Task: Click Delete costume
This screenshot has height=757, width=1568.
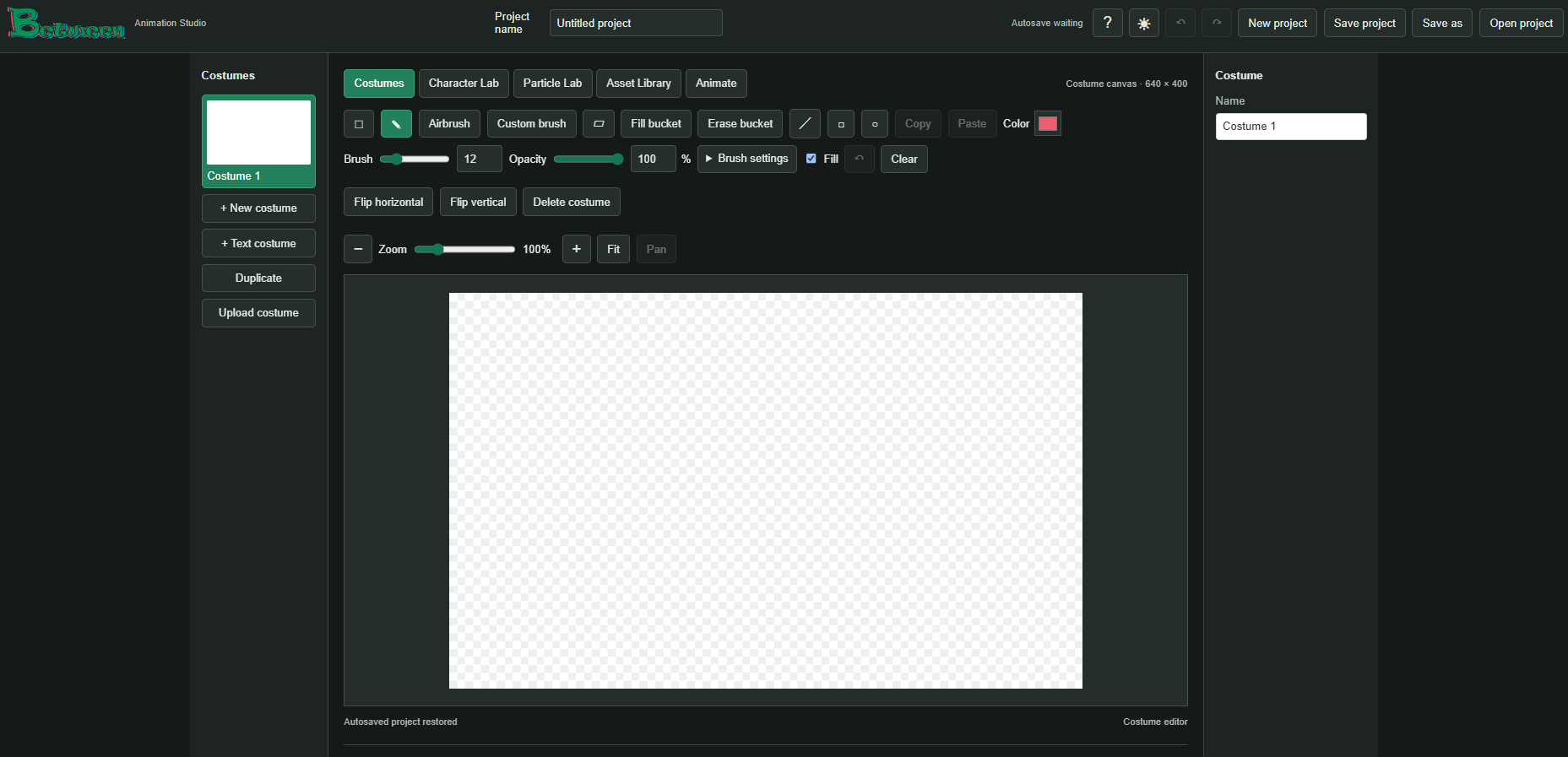Action: (x=572, y=202)
